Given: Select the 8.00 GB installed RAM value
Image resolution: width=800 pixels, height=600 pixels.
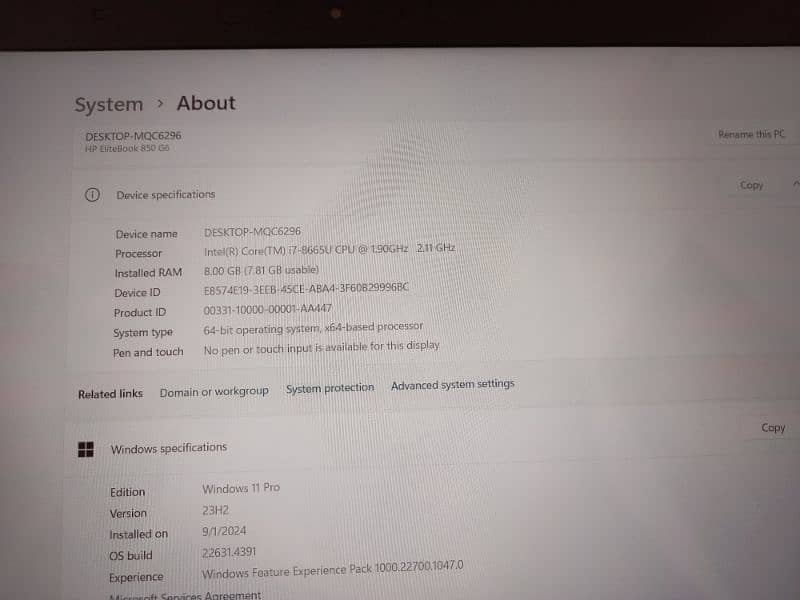Looking at the screenshot, I should point(261,270).
